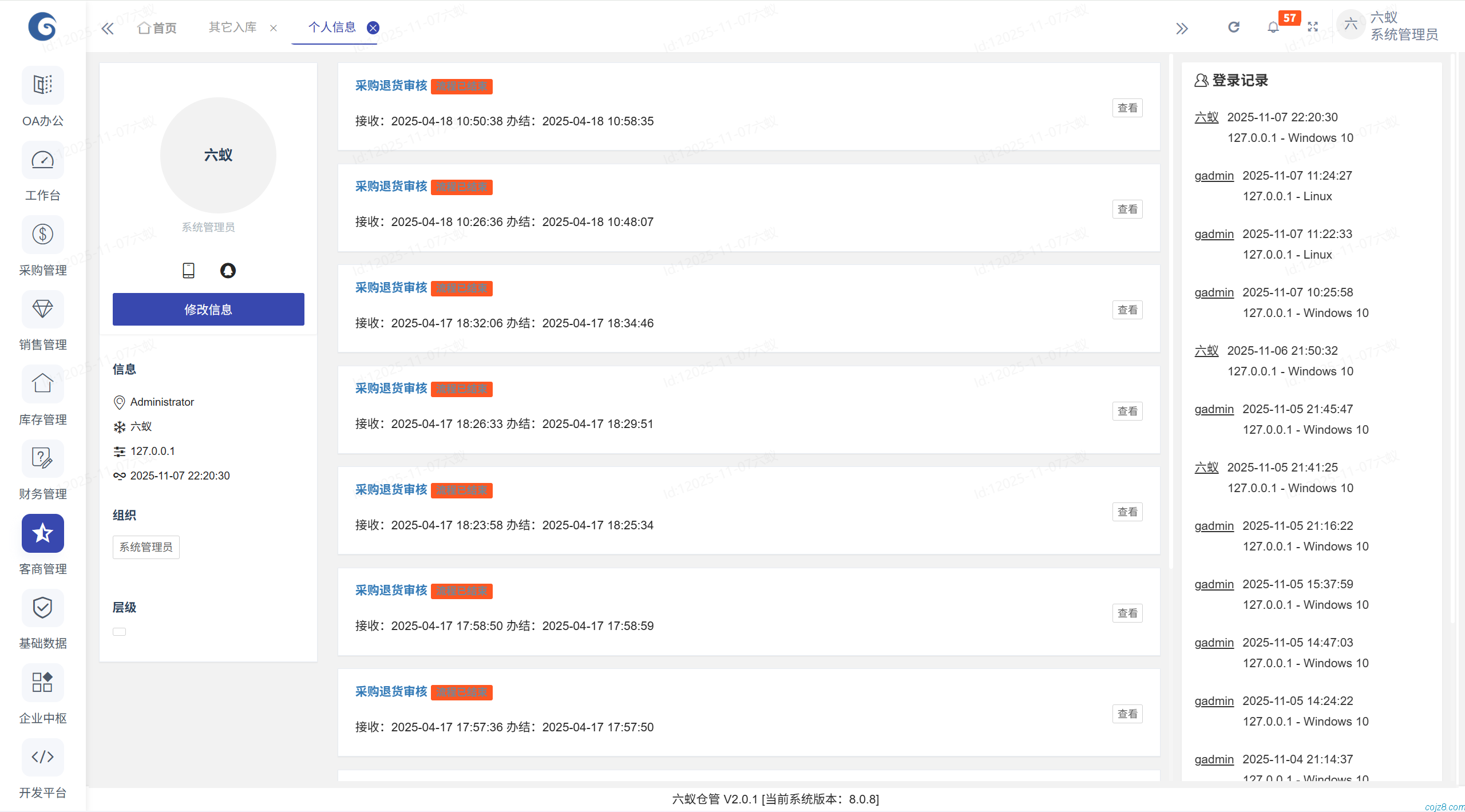Open the 工作台 dashboard icon
Screen dimensions: 1465x812
click(42, 161)
